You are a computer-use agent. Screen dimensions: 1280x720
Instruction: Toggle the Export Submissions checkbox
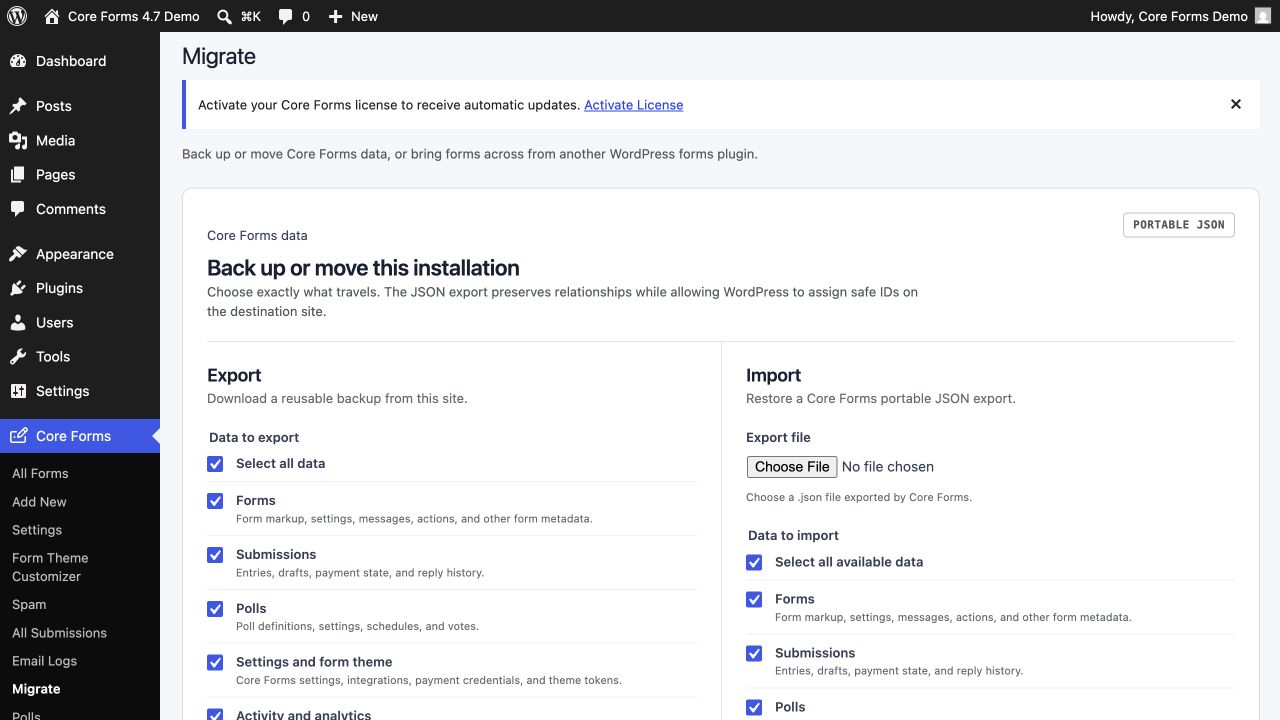(x=215, y=555)
